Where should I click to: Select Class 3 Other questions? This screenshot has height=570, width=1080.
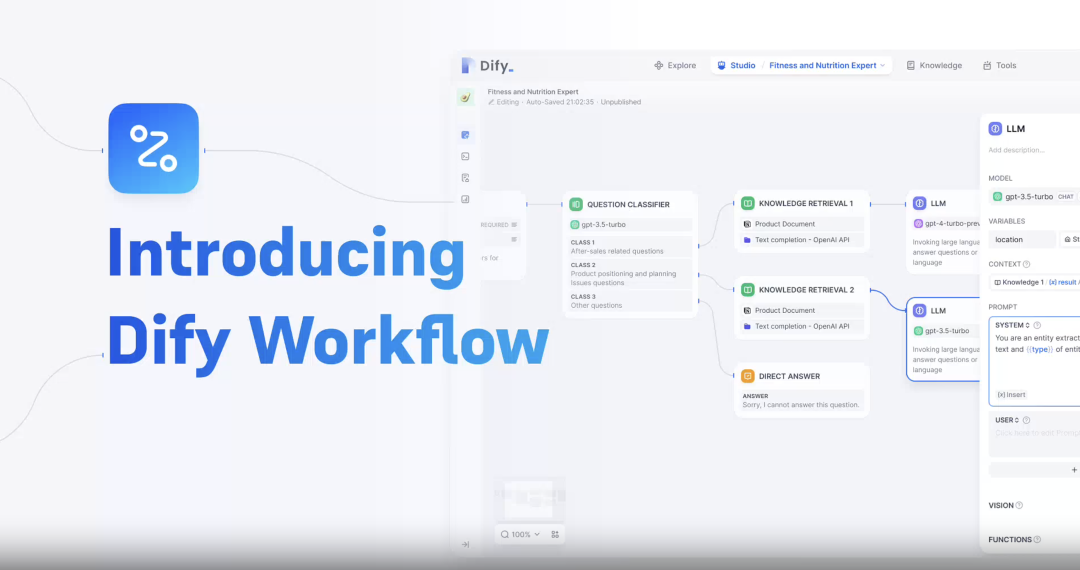click(630, 301)
